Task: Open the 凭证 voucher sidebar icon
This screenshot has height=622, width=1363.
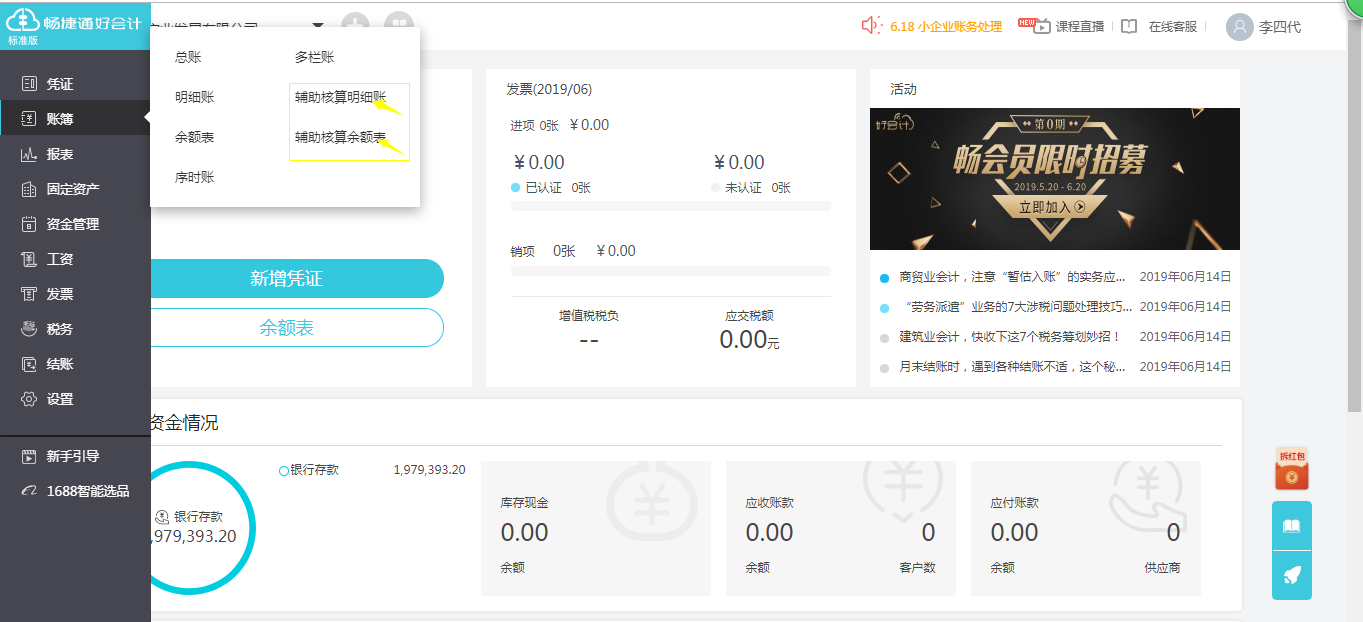Action: (x=29, y=84)
